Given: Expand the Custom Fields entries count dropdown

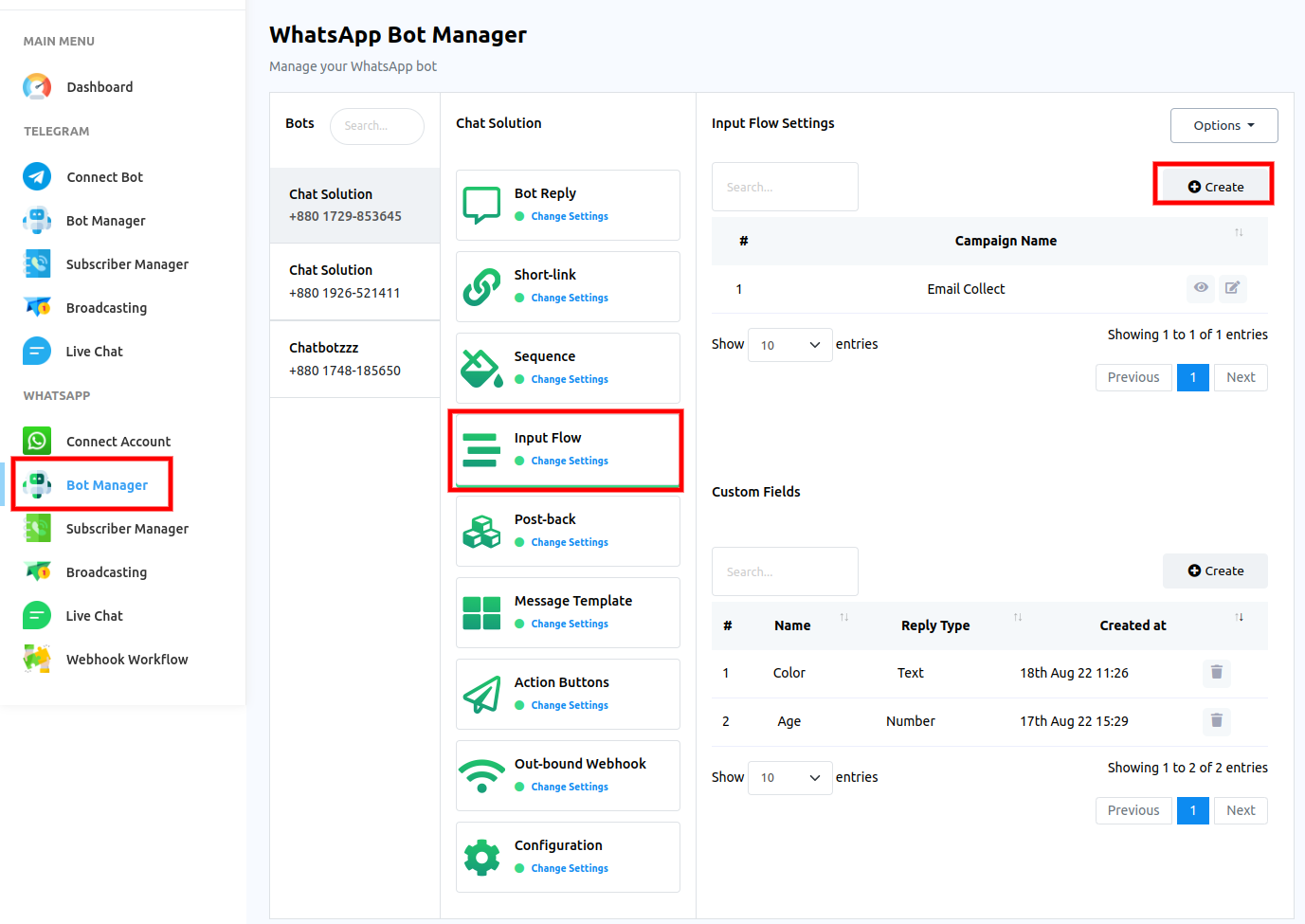Looking at the screenshot, I should (x=789, y=778).
